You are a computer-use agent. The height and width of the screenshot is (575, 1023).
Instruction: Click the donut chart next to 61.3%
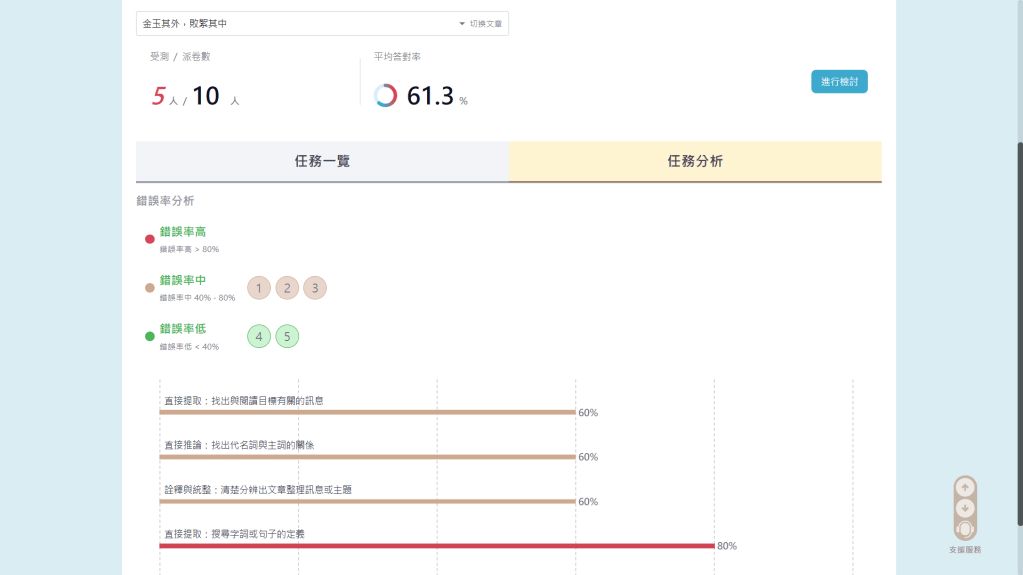click(385, 96)
